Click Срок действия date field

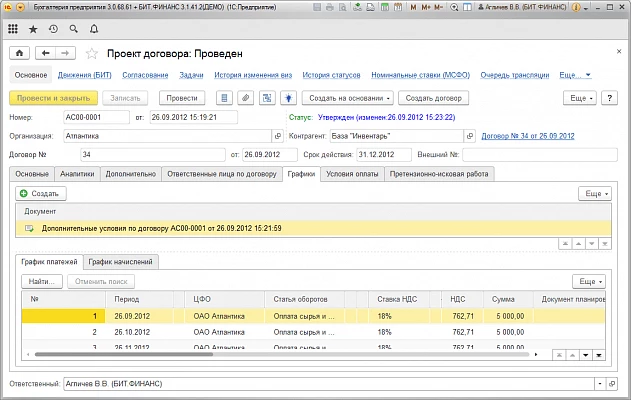[x=384, y=155]
